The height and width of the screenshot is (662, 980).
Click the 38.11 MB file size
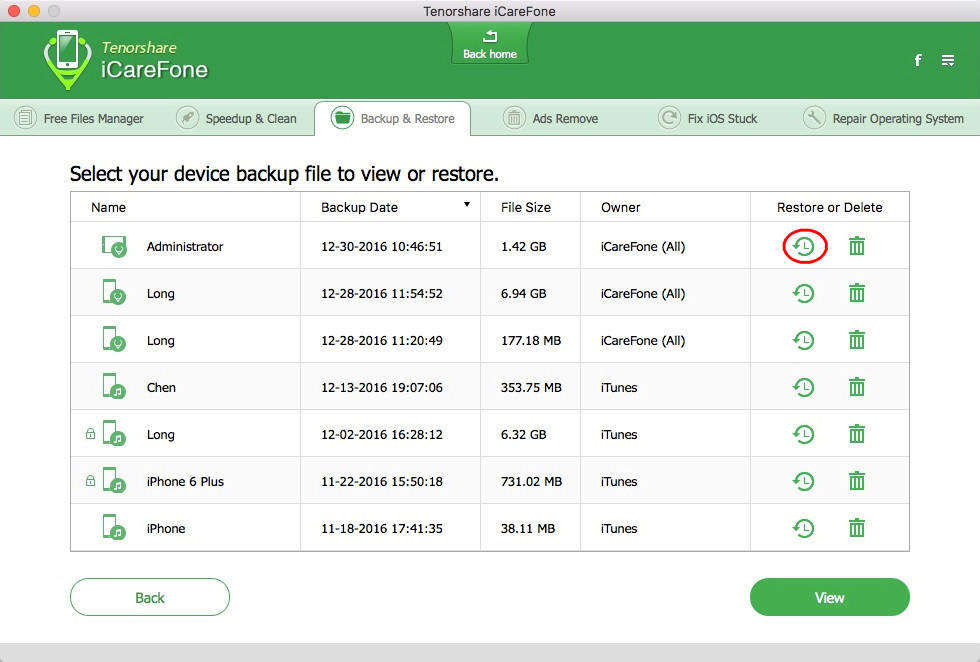[x=528, y=529]
